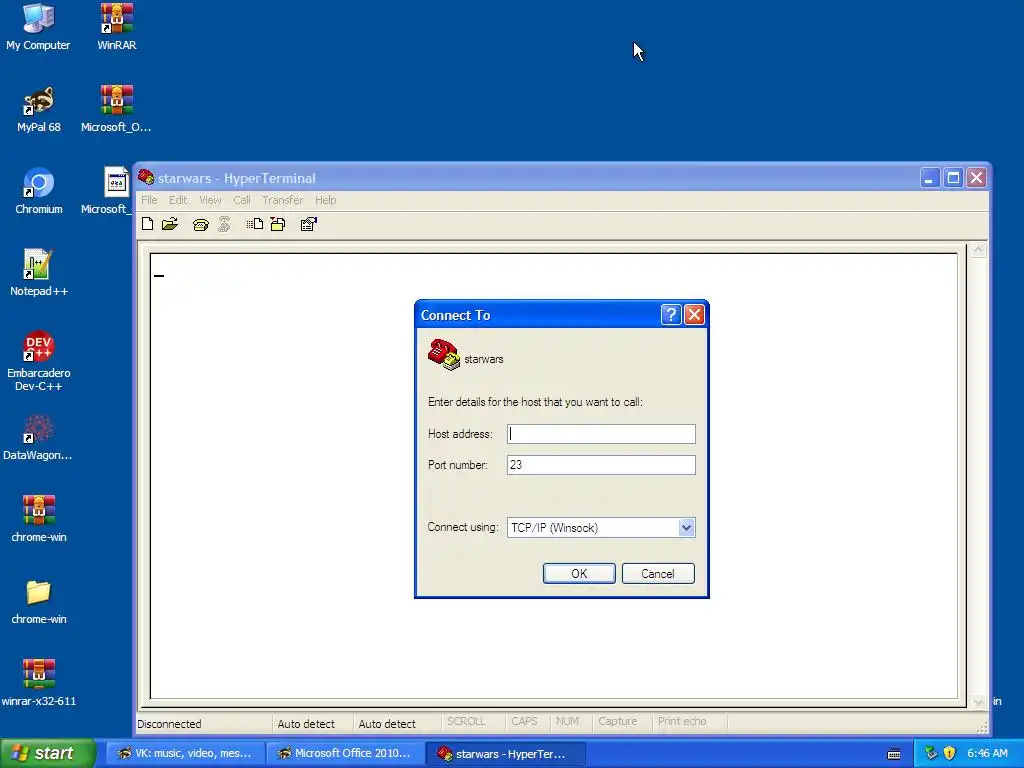Image resolution: width=1024 pixels, height=768 pixels.
Task: Click the Call telephone toolbar icon
Action: click(200, 225)
